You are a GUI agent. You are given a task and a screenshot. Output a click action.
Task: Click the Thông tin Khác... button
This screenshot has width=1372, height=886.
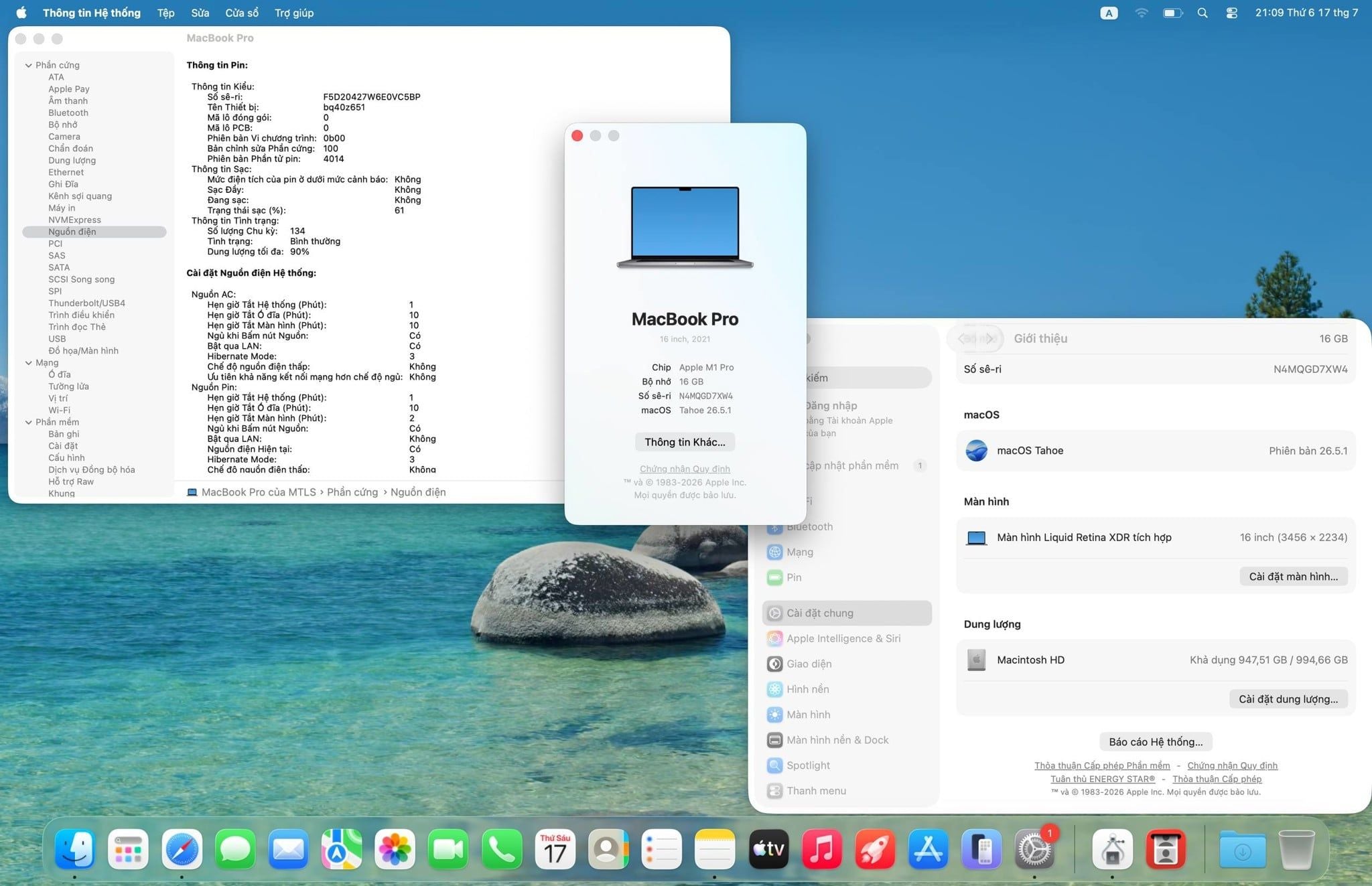[x=685, y=442]
